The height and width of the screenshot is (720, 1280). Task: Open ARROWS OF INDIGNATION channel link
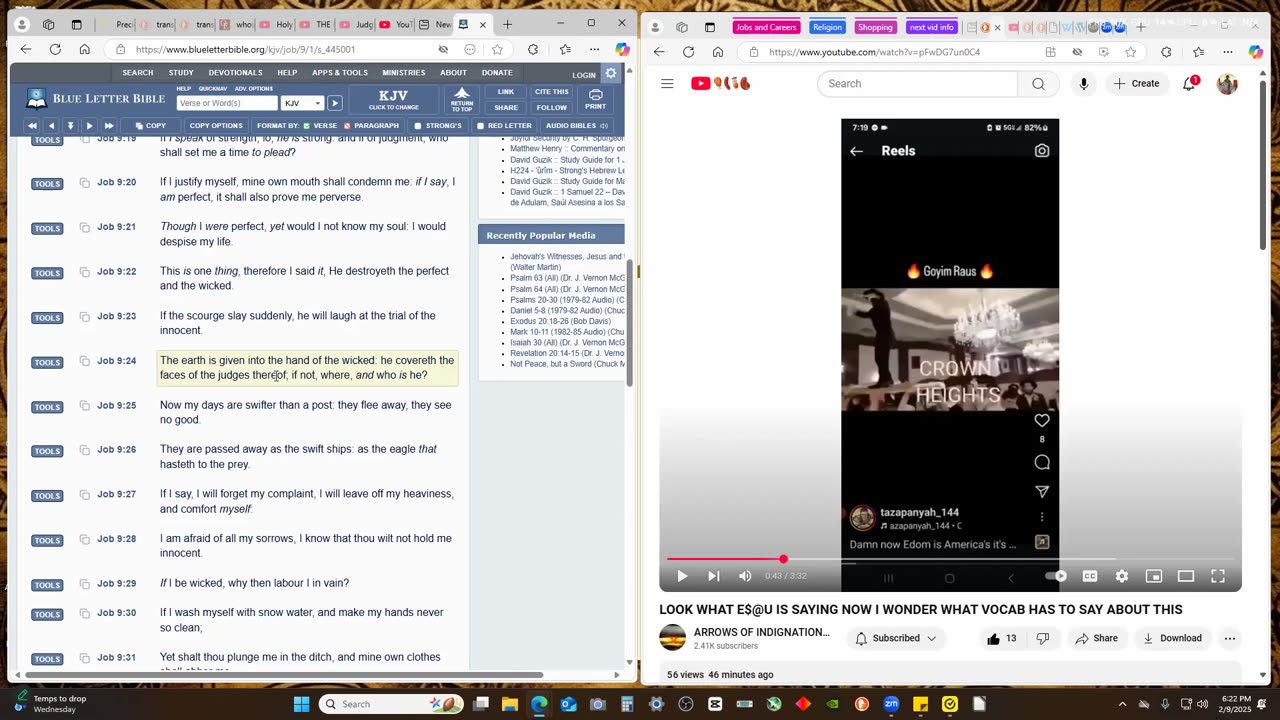pyautogui.click(x=762, y=632)
